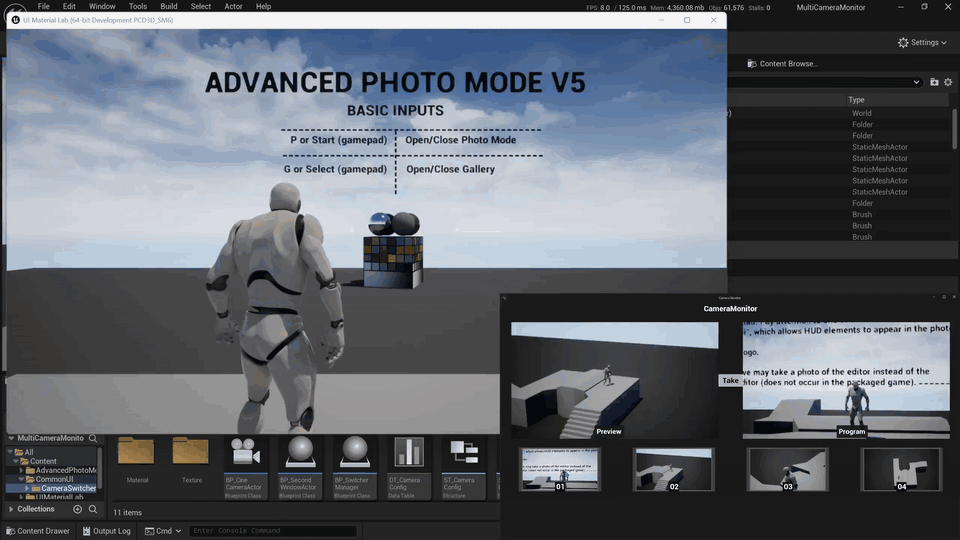Open the Content Drawer
960x540 pixels.
tap(38, 531)
